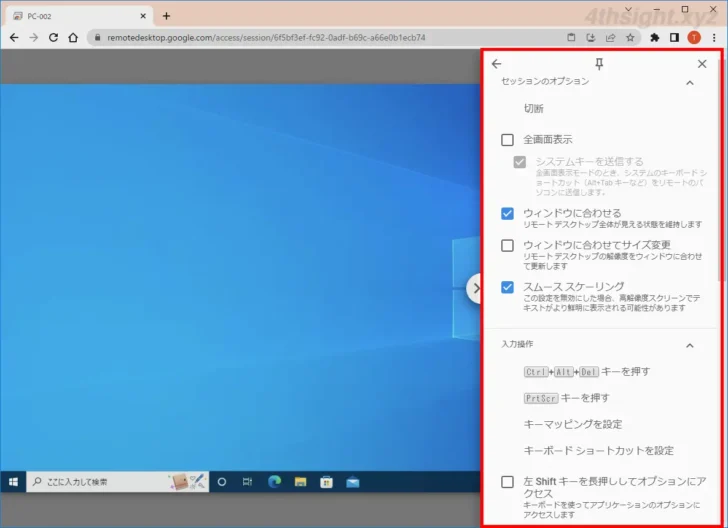Go back in the session options panel
Image resolution: width=728 pixels, height=528 pixels.
[496, 64]
